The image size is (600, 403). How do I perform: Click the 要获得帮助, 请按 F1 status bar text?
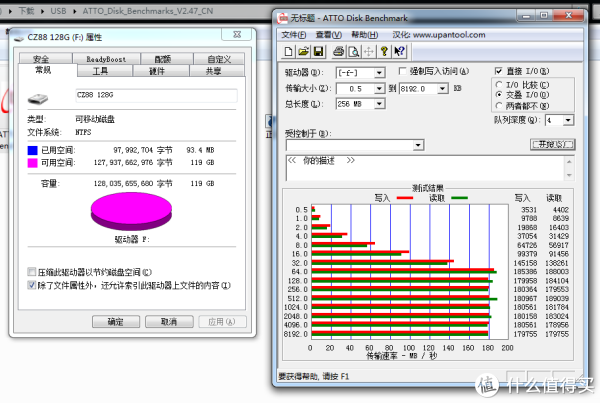click(313, 377)
